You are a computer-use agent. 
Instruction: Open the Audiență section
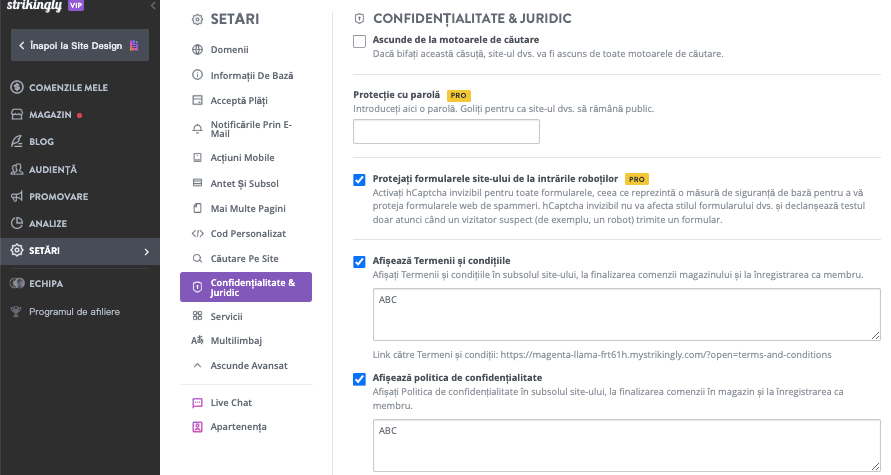pos(53,169)
